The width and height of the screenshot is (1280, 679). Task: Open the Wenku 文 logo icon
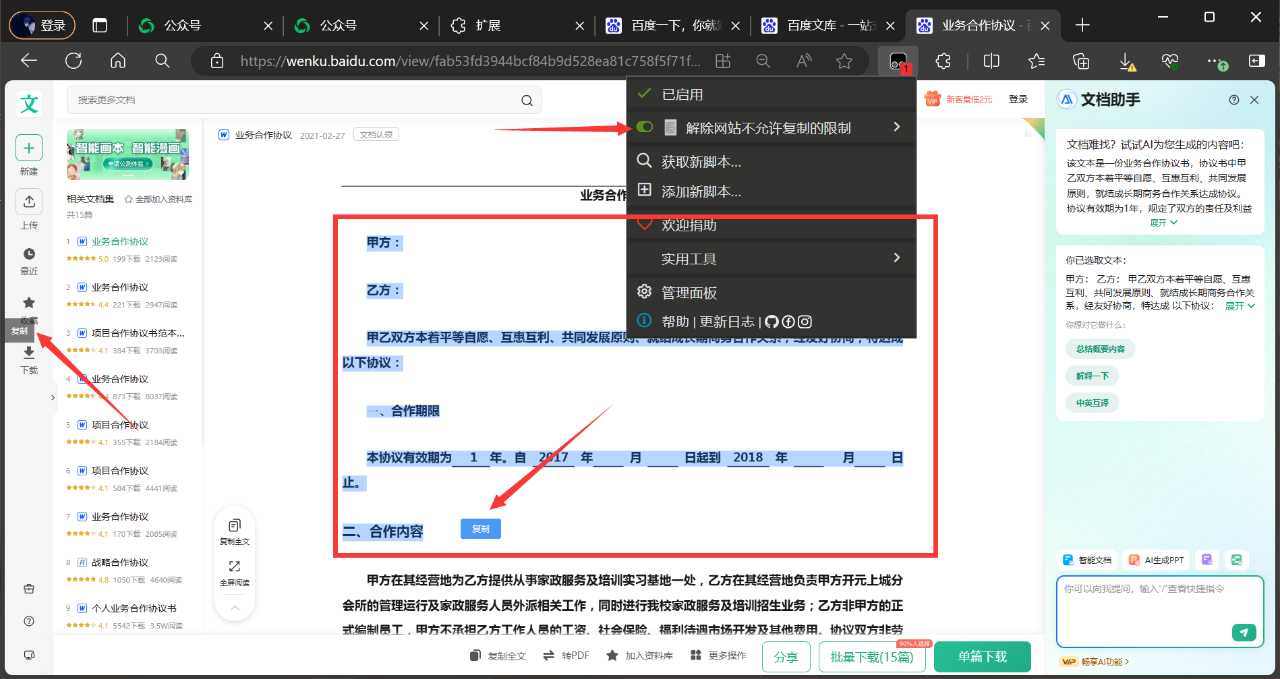(x=29, y=104)
